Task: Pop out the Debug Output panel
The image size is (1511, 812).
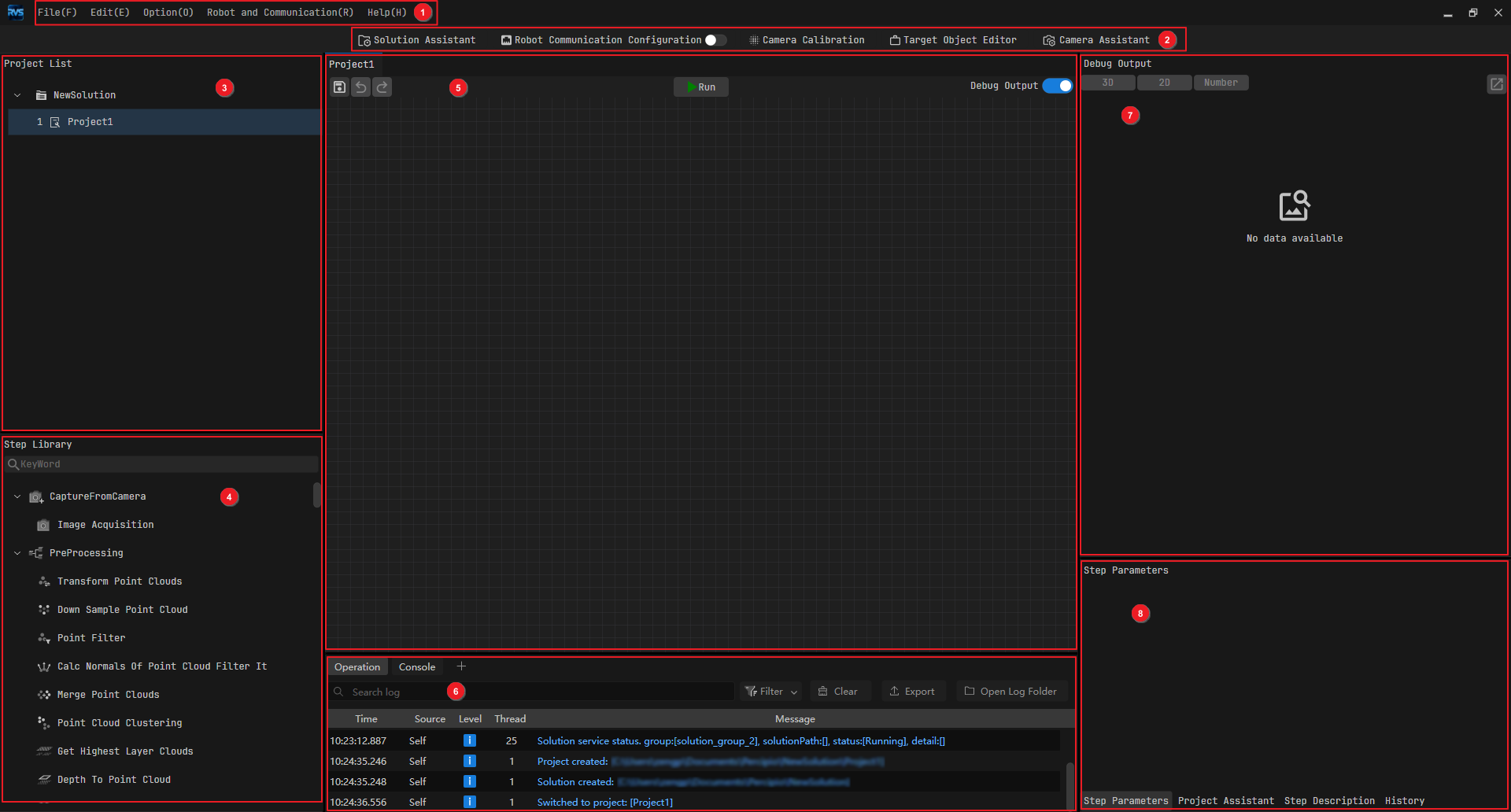Action: (1496, 83)
